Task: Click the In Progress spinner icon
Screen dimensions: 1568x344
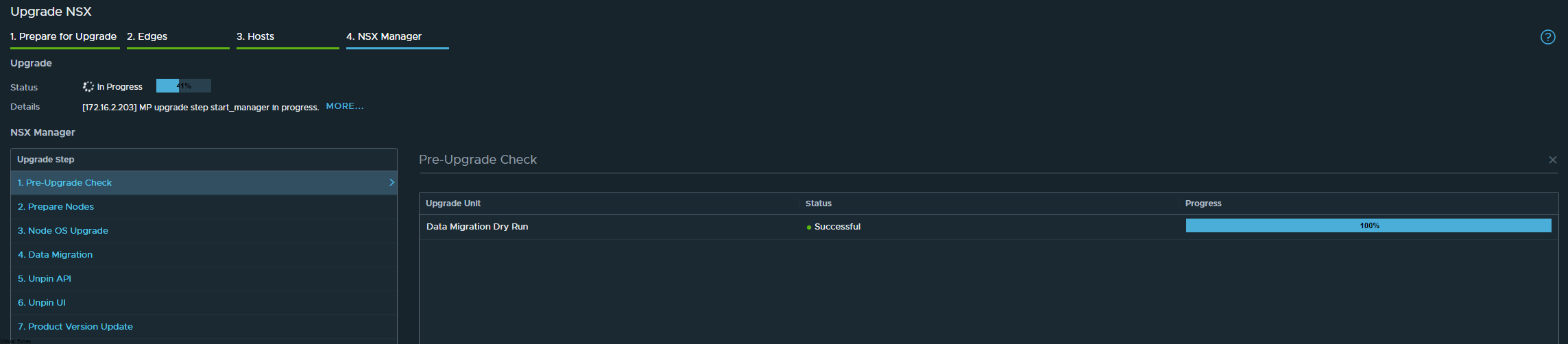Action: click(x=88, y=86)
